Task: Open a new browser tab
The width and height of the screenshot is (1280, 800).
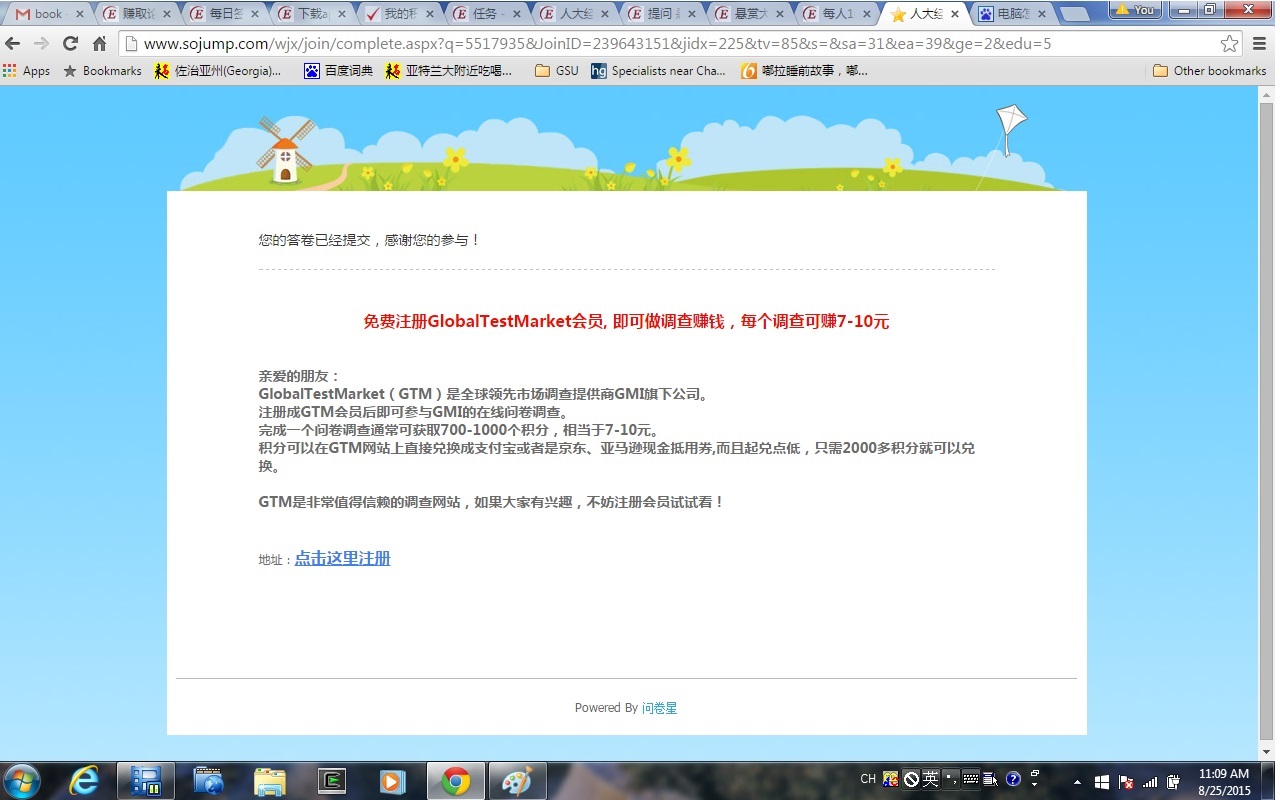Action: point(1074,15)
